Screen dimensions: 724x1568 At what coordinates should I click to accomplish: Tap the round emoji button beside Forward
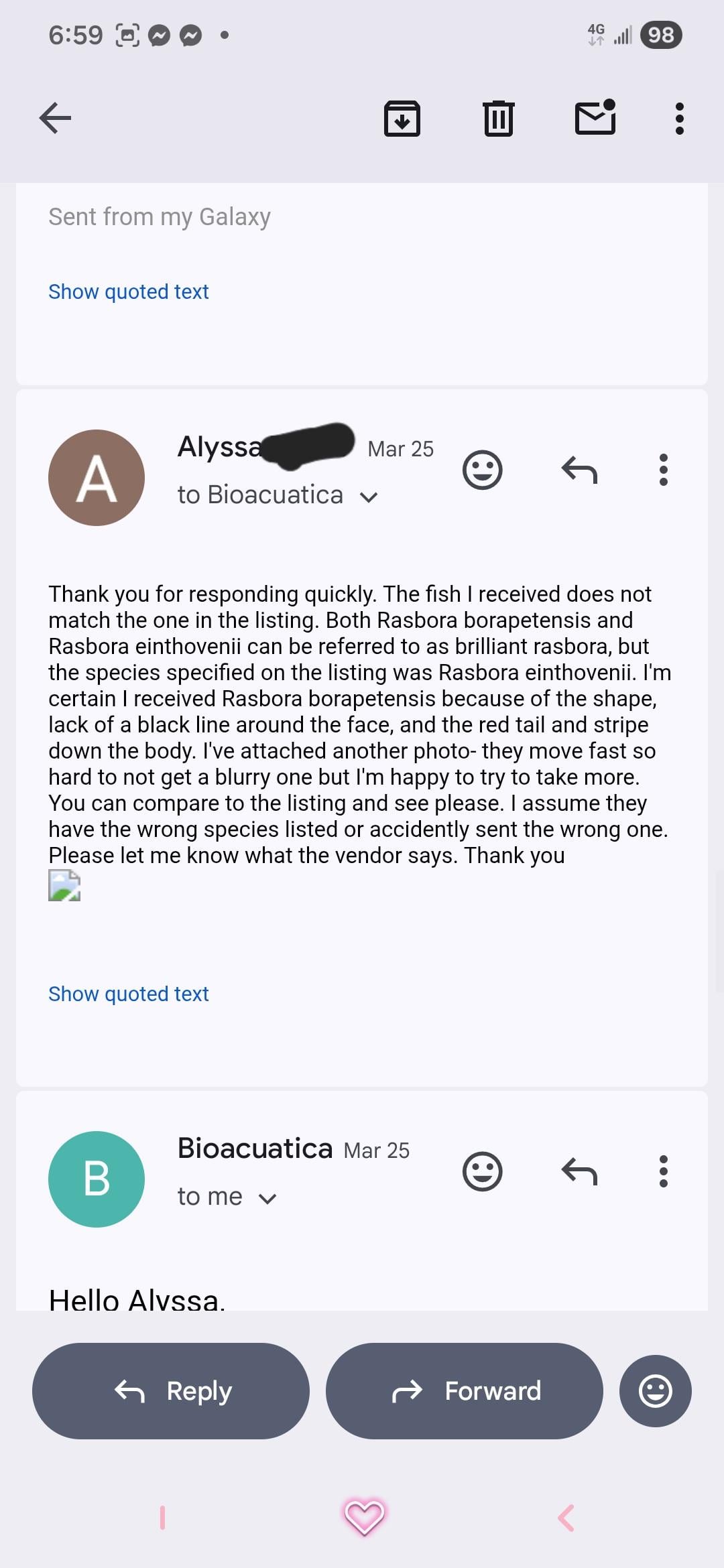click(x=655, y=1391)
